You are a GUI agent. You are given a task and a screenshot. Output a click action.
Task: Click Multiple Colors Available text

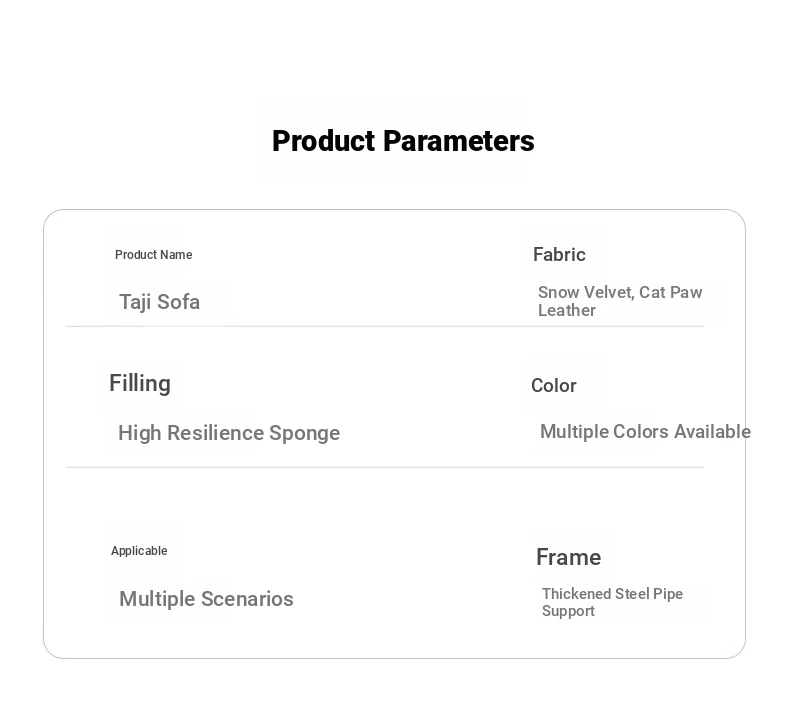click(645, 432)
